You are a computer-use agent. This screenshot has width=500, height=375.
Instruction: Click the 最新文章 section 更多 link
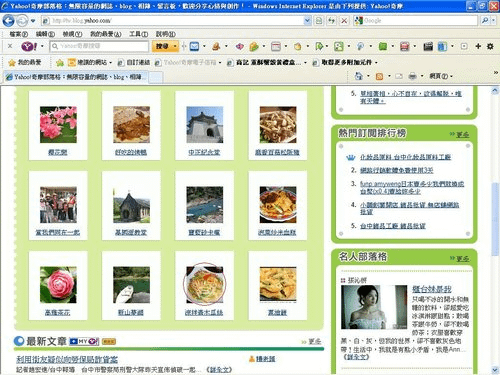314,341
